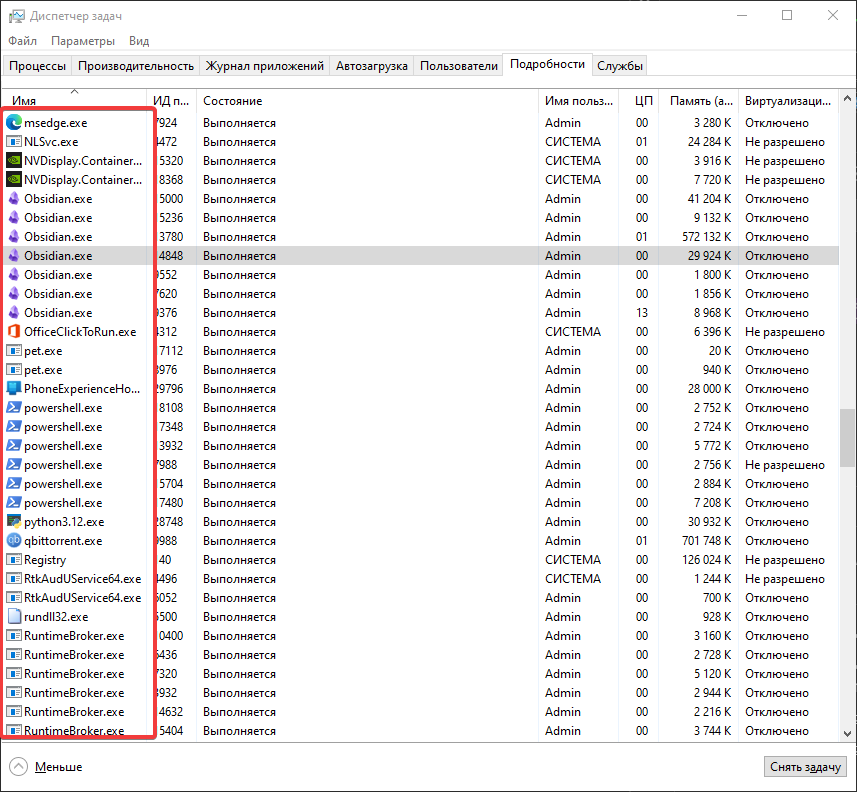This screenshot has height=792, width=857.
Task: Click the scrollbar down arrow
Action: (x=847, y=733)
